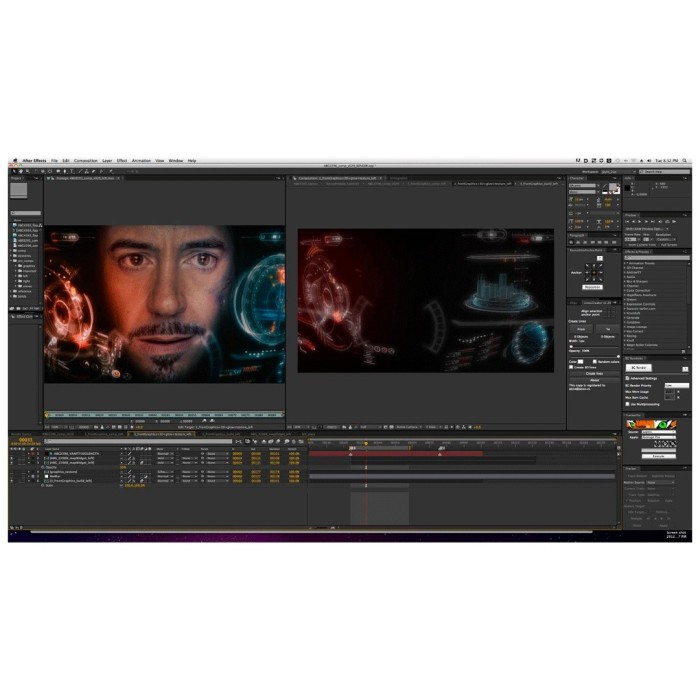Toggle Hide Shy Layers timeline switch

click(263, 442)
